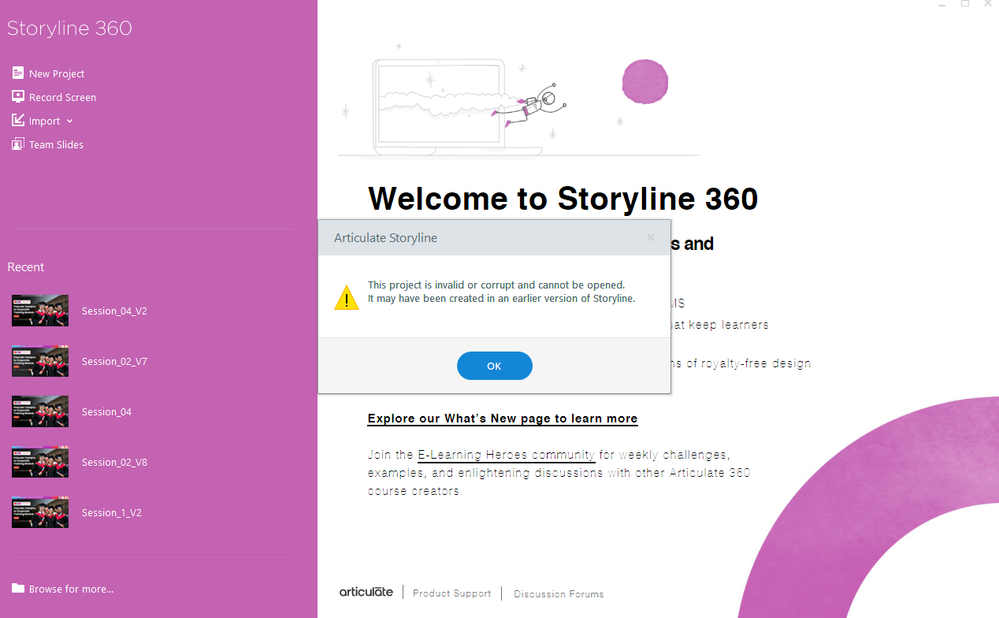999x618 pixels.
Task: Click the Welcome to Storyline 360 heading
Action: click(563, 198)
